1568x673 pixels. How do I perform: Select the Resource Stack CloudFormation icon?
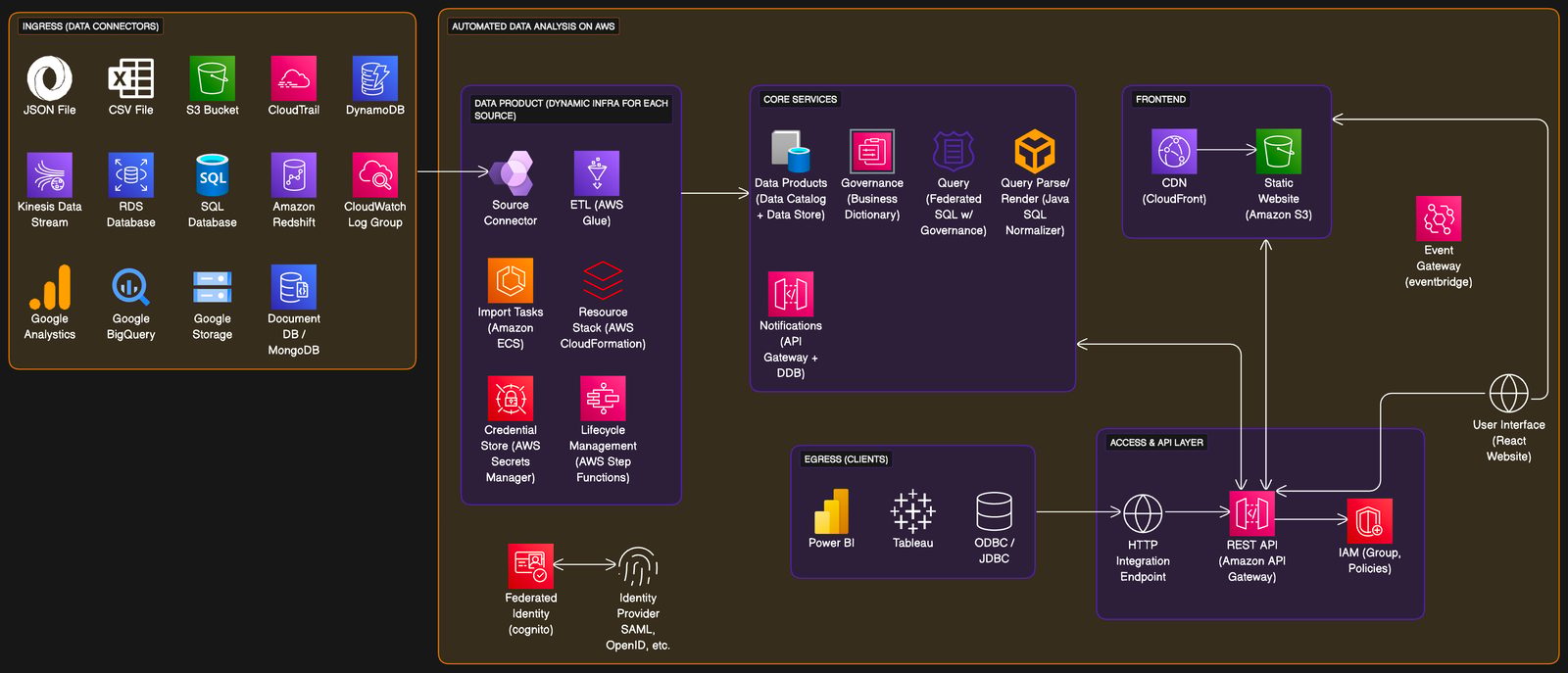(x=603, y=281)
